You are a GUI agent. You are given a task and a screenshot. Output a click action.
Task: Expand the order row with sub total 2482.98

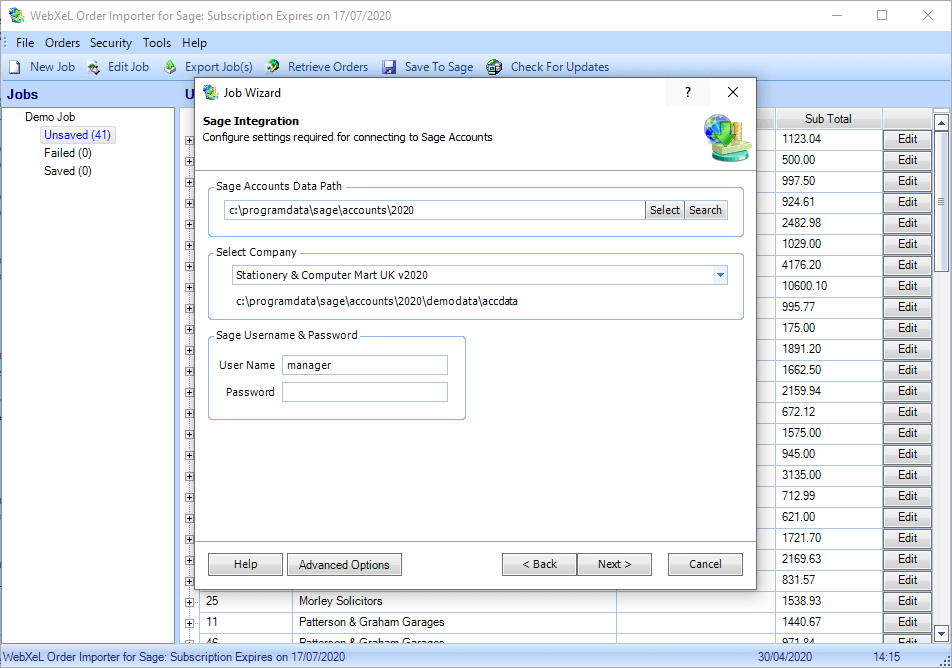pyautogui.click(x=189, y=225)
